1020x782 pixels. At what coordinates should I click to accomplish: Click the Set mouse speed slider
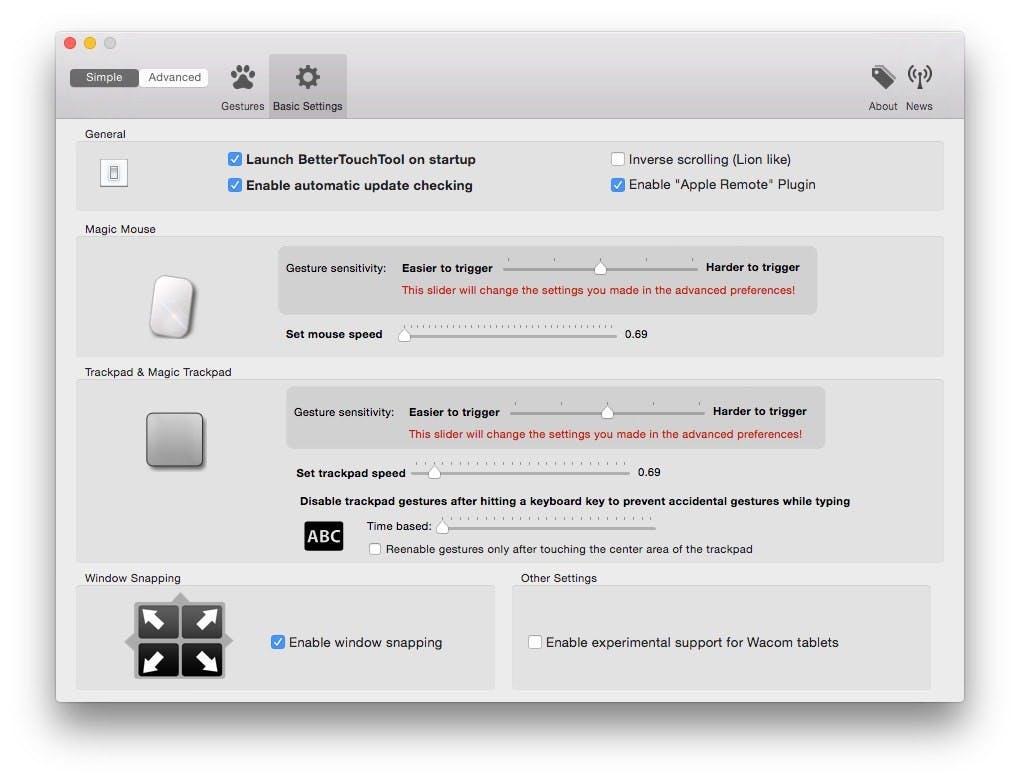pos(507,334)
